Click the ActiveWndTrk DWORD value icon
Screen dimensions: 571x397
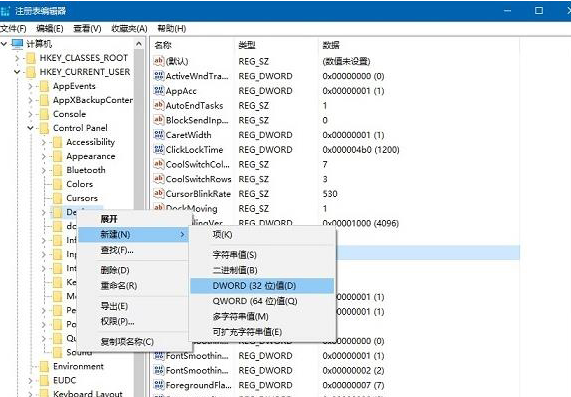(x=158, y=76)
